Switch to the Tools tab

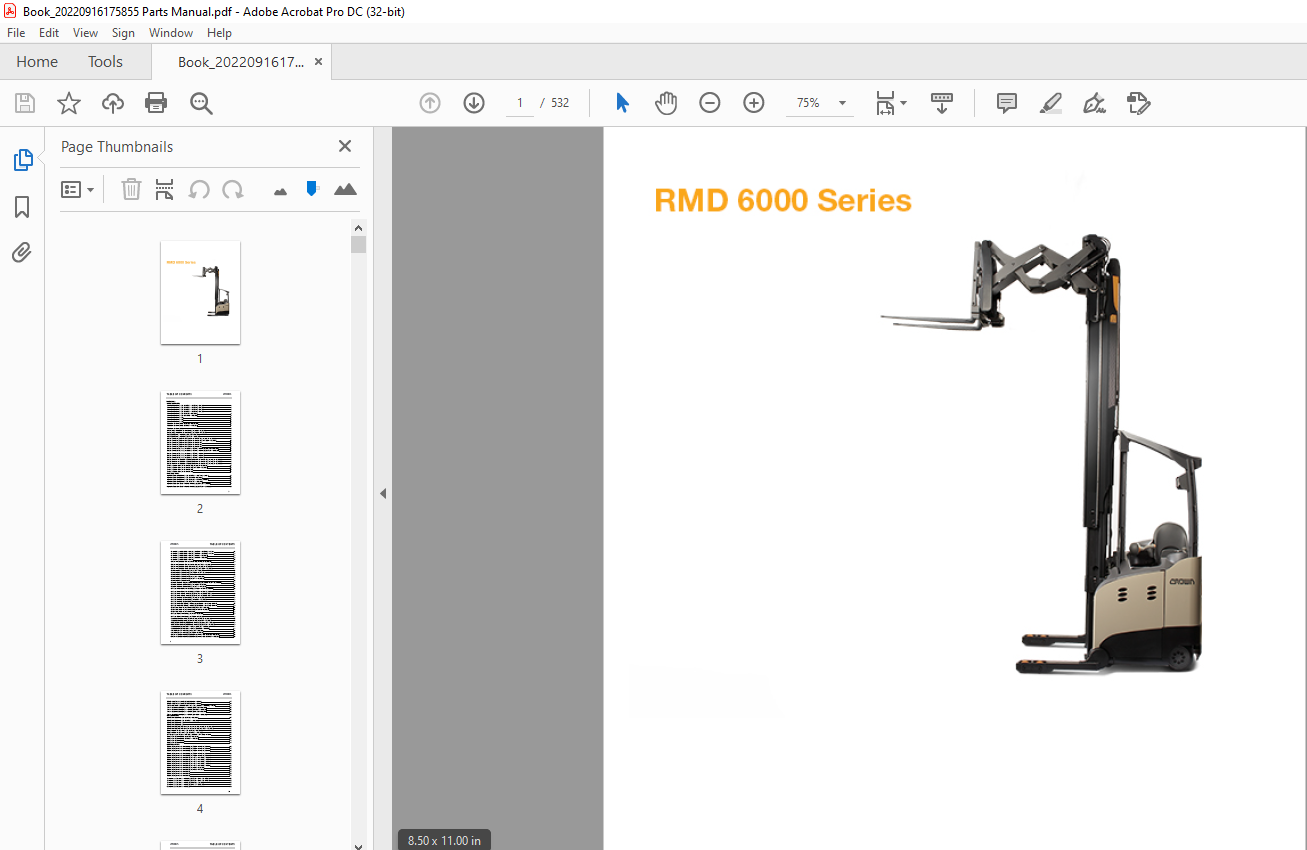[x=105, y=62]
